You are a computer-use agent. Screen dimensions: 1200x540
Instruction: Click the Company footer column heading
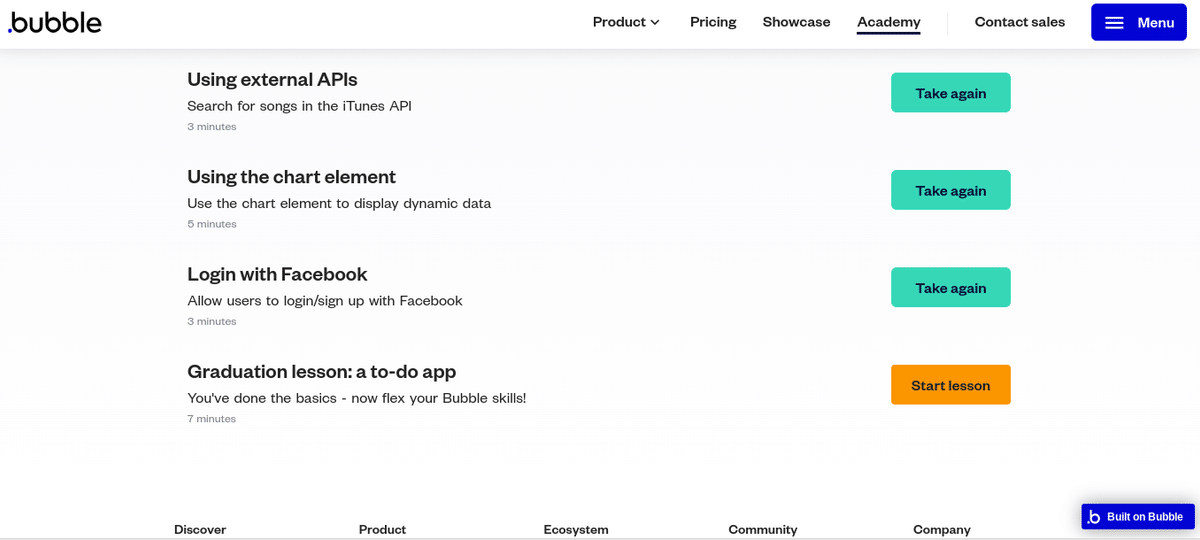(x=942, y=529)
